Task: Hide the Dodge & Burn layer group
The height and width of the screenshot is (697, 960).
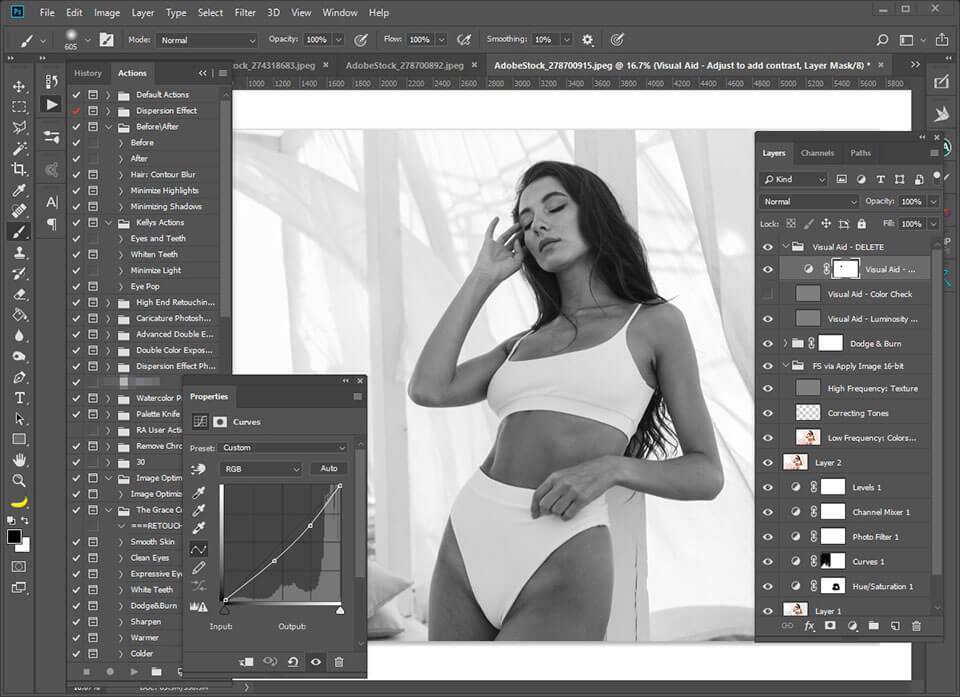Action: tap(768, 343)
